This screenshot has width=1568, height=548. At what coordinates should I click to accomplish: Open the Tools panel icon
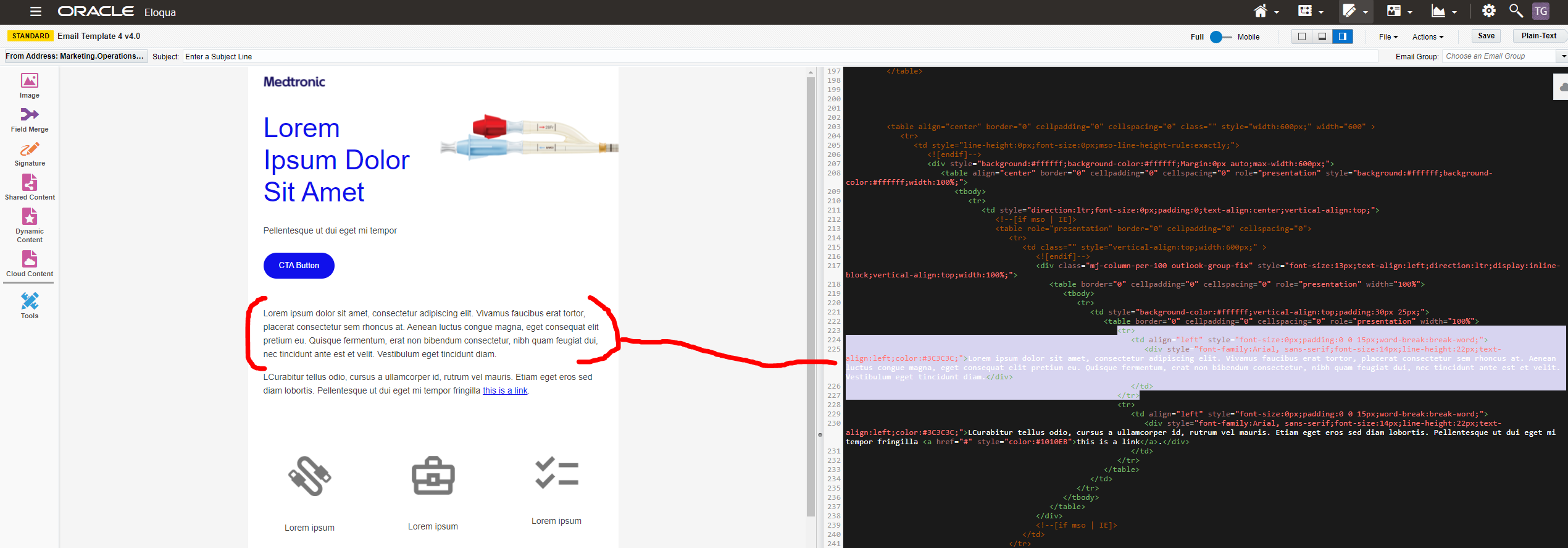(x=29, y=305)
